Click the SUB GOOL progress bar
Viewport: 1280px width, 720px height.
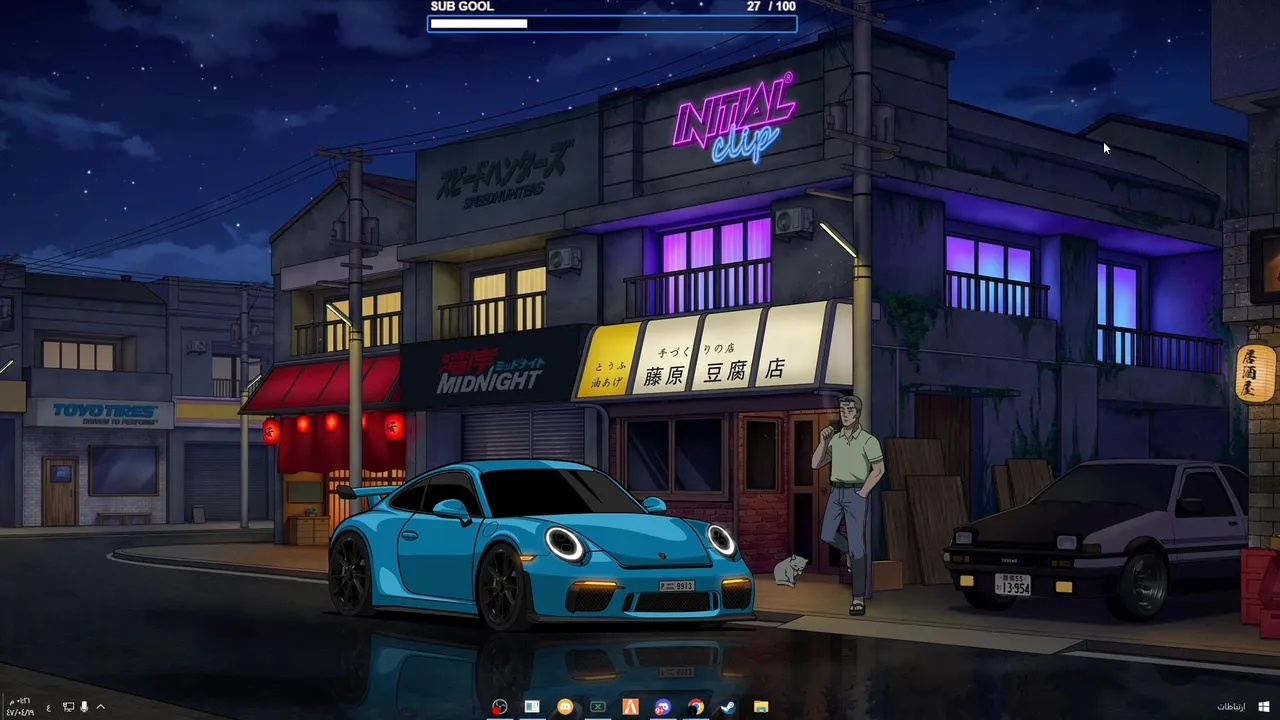click(612, 23)
